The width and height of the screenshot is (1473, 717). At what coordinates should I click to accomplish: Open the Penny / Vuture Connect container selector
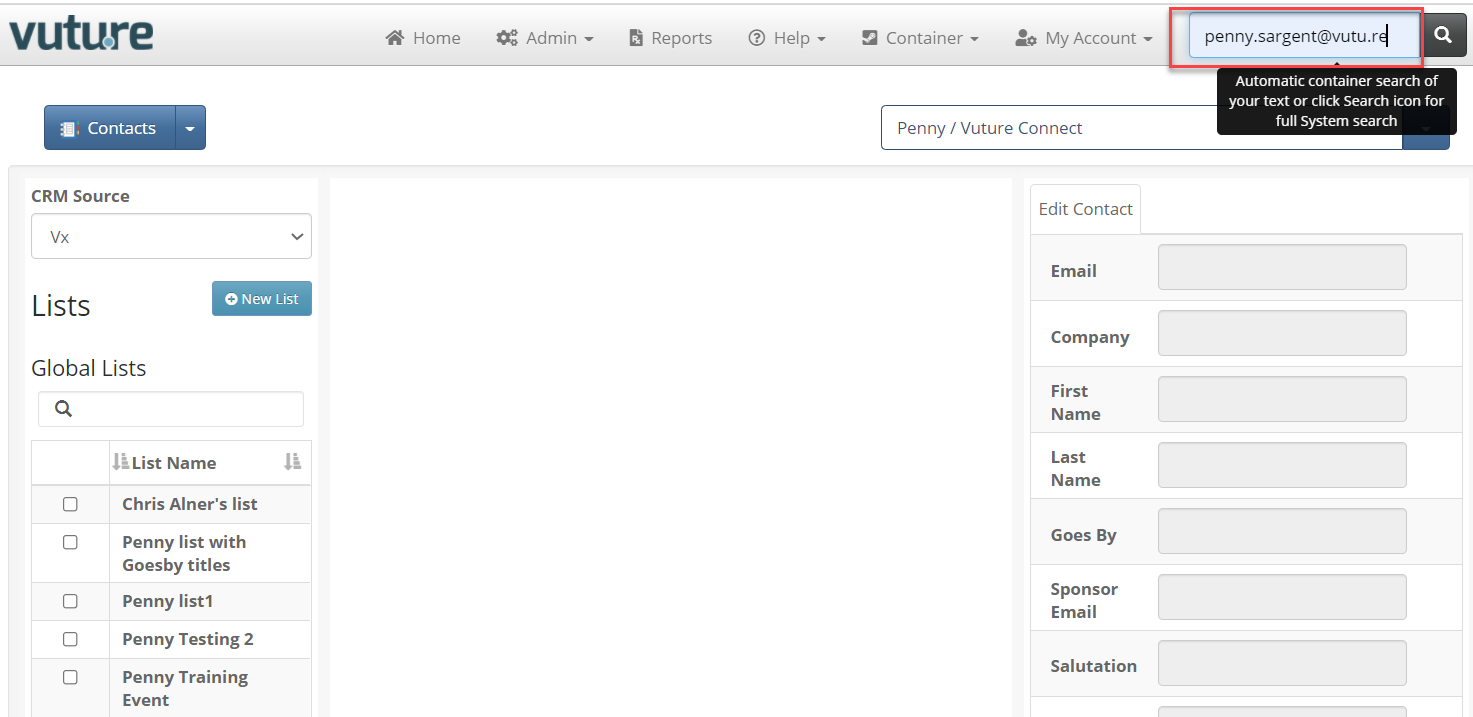(1141, 128)
